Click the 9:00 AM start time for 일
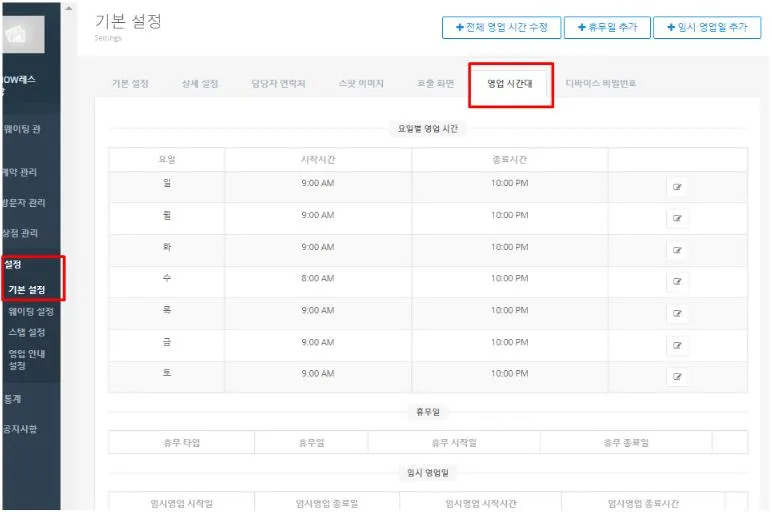 (x=318, y=183)
